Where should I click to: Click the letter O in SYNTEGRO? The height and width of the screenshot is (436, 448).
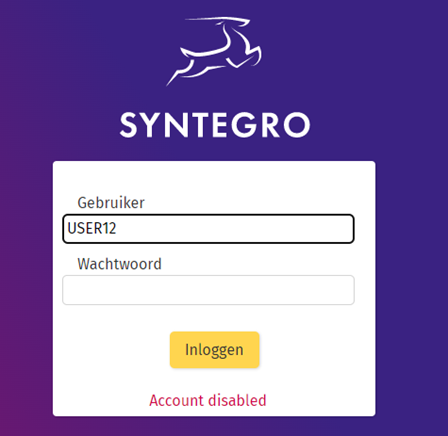pyautogui.click(x=297, y=125)
